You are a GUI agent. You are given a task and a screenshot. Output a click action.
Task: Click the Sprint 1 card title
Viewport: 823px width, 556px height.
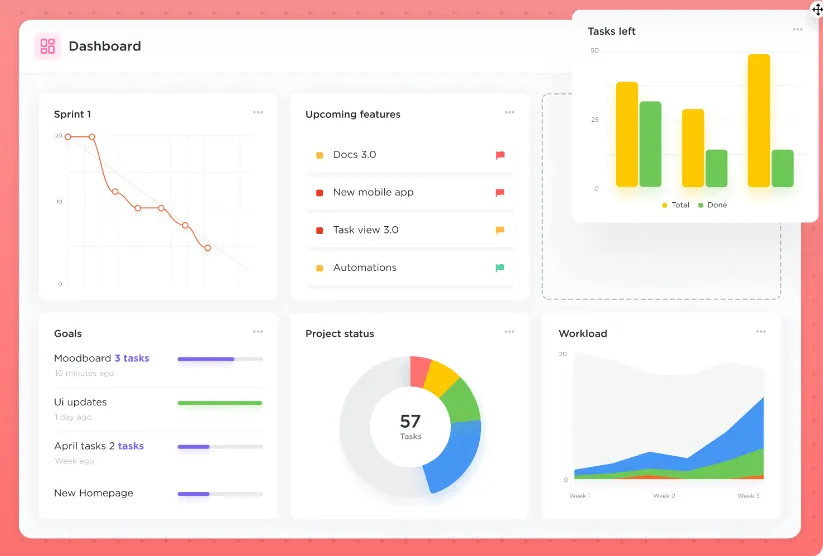[72, 114]
